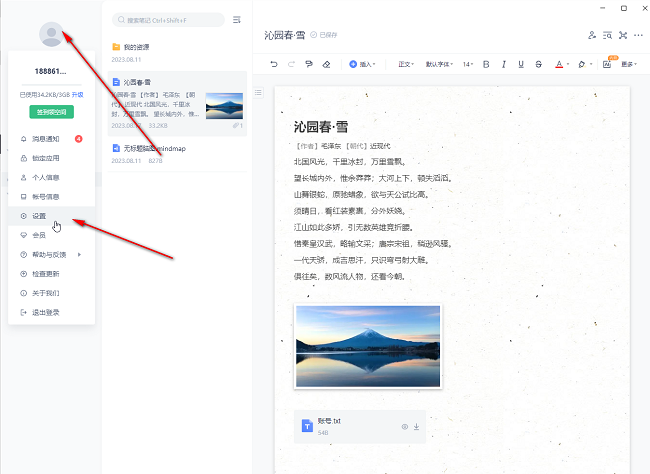Open the 默认字体 font dropdown
Image resolution: width=650 pixels, height=474 pixels.
pyautogui.click(x=439, y=64)
